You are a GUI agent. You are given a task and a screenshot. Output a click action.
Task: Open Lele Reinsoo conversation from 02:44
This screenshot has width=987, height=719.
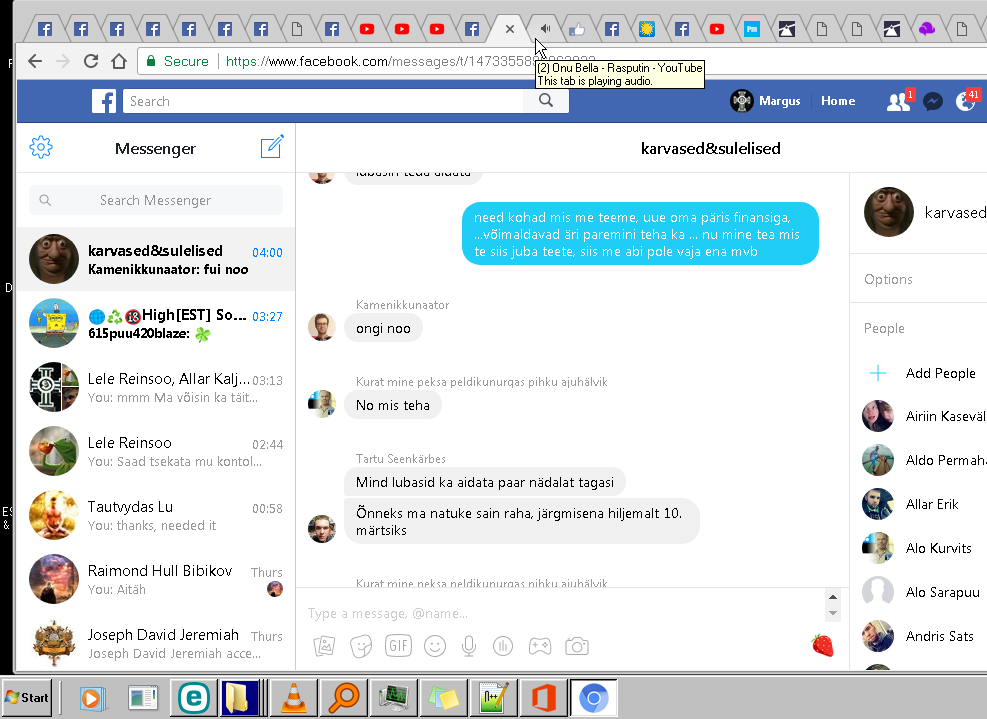(155, 451)
